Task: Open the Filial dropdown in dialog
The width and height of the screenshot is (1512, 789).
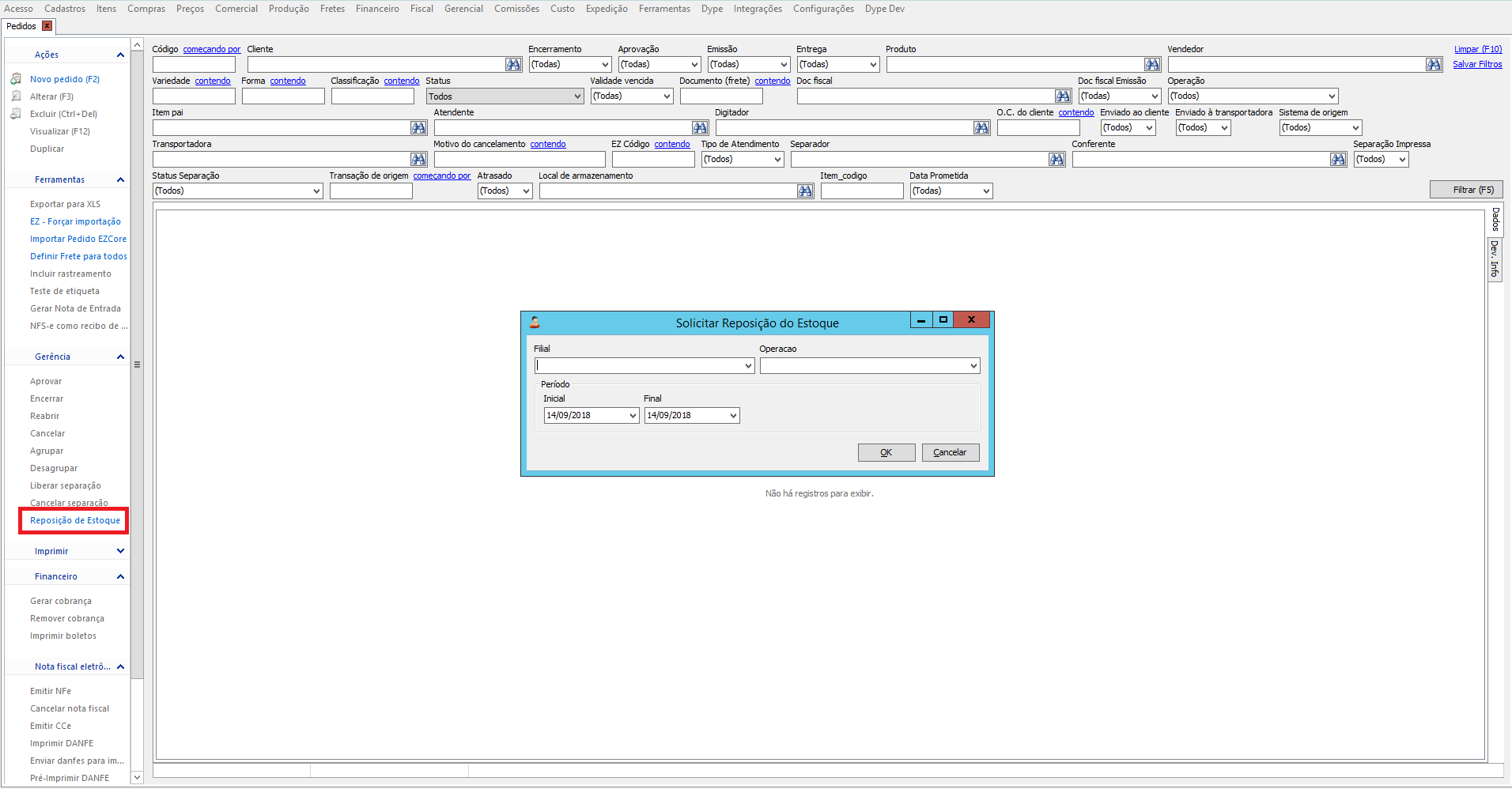Action: coord(748,366)
